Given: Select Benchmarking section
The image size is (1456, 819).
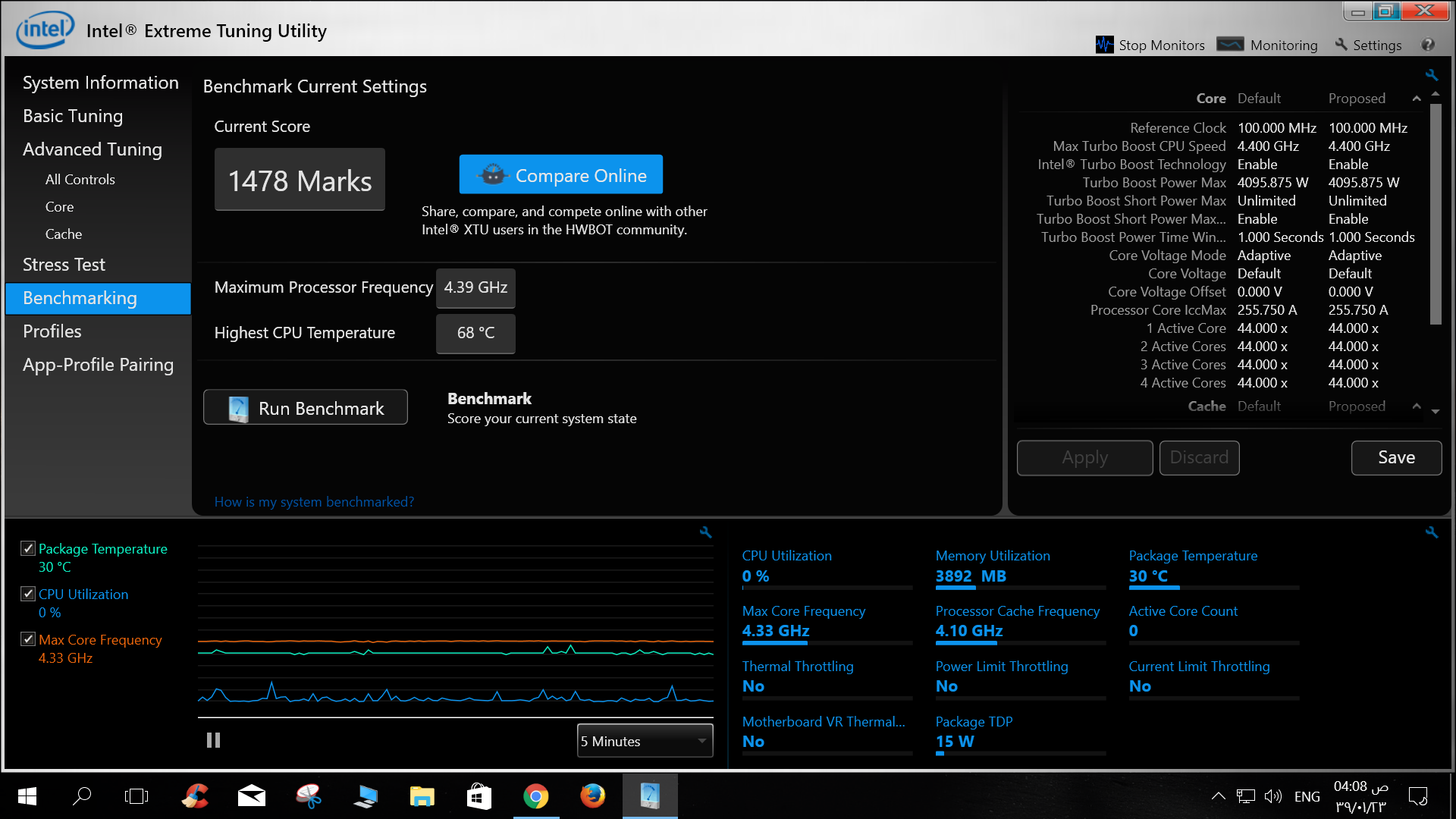Looking at the screenshot, I should coord(98,298).
